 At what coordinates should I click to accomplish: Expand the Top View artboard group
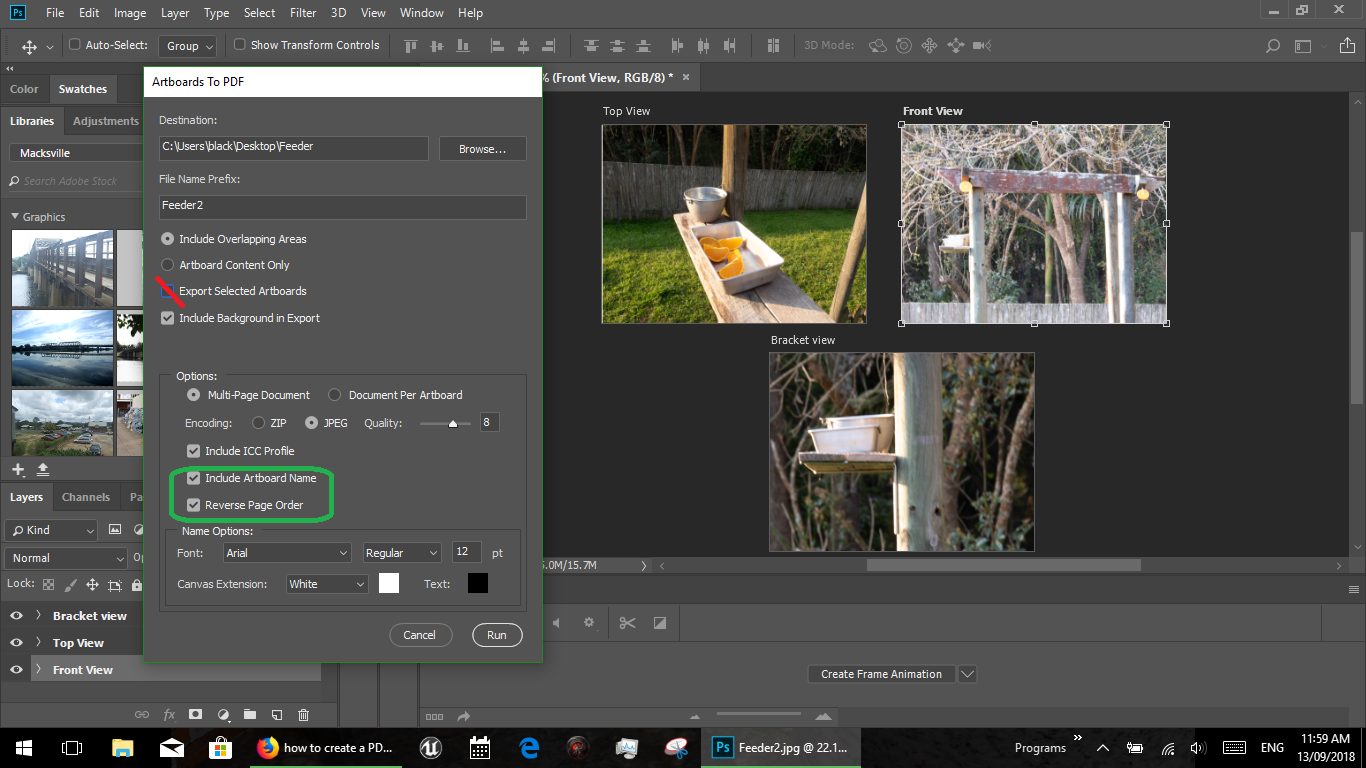pyautogui.click(x=38, y=643)
